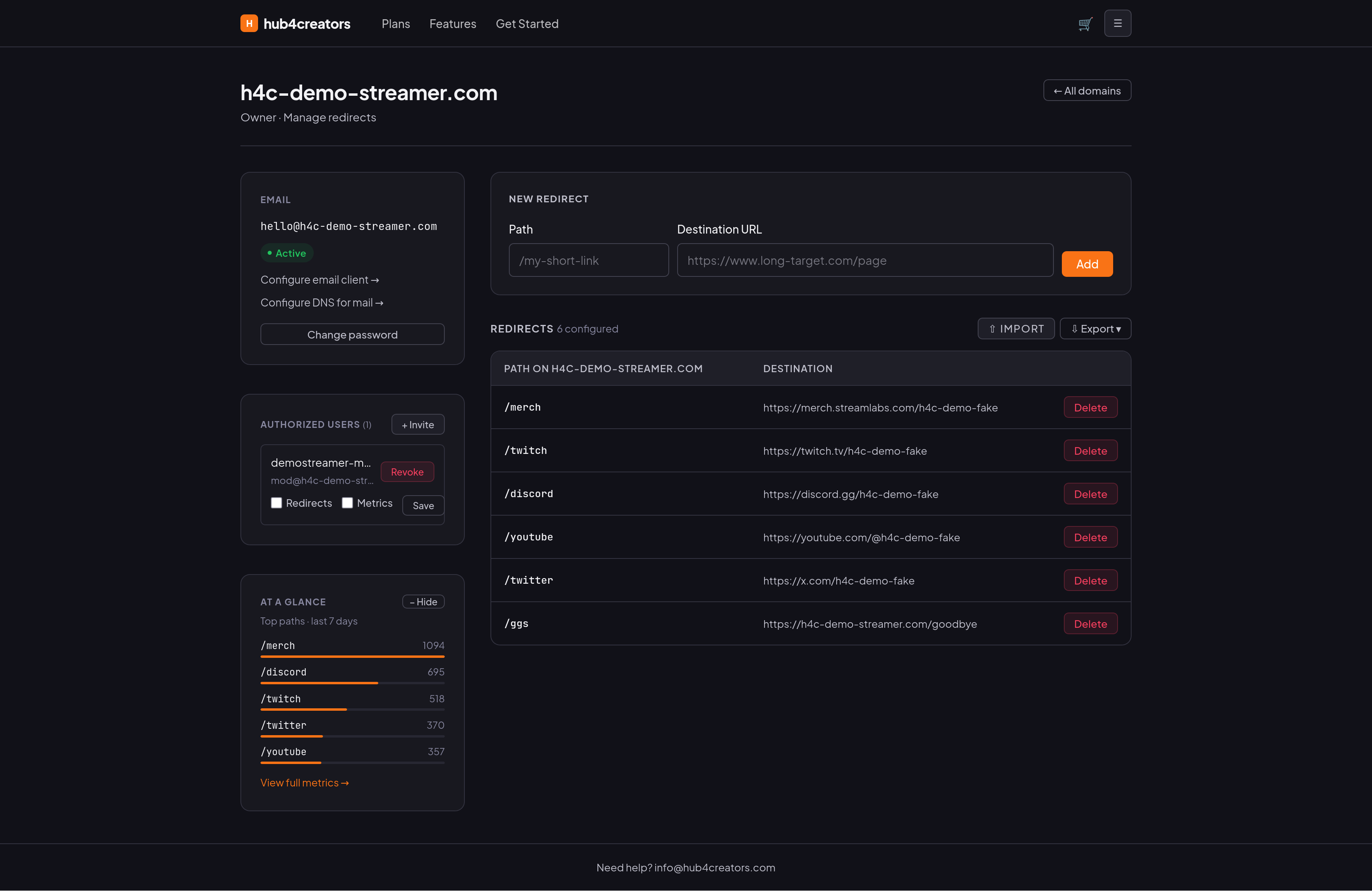Select Get Started in navigation

527,24
